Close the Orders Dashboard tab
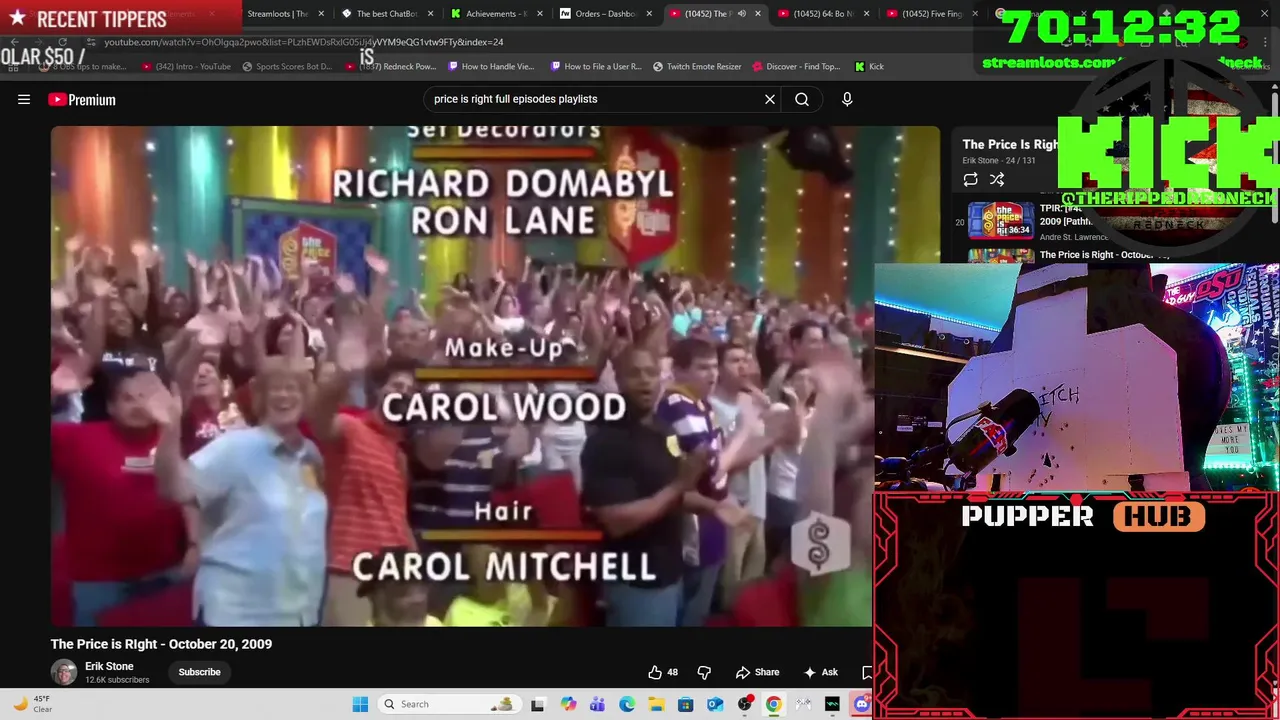This screenshot has height=720, width=1280. click(649, 14)
